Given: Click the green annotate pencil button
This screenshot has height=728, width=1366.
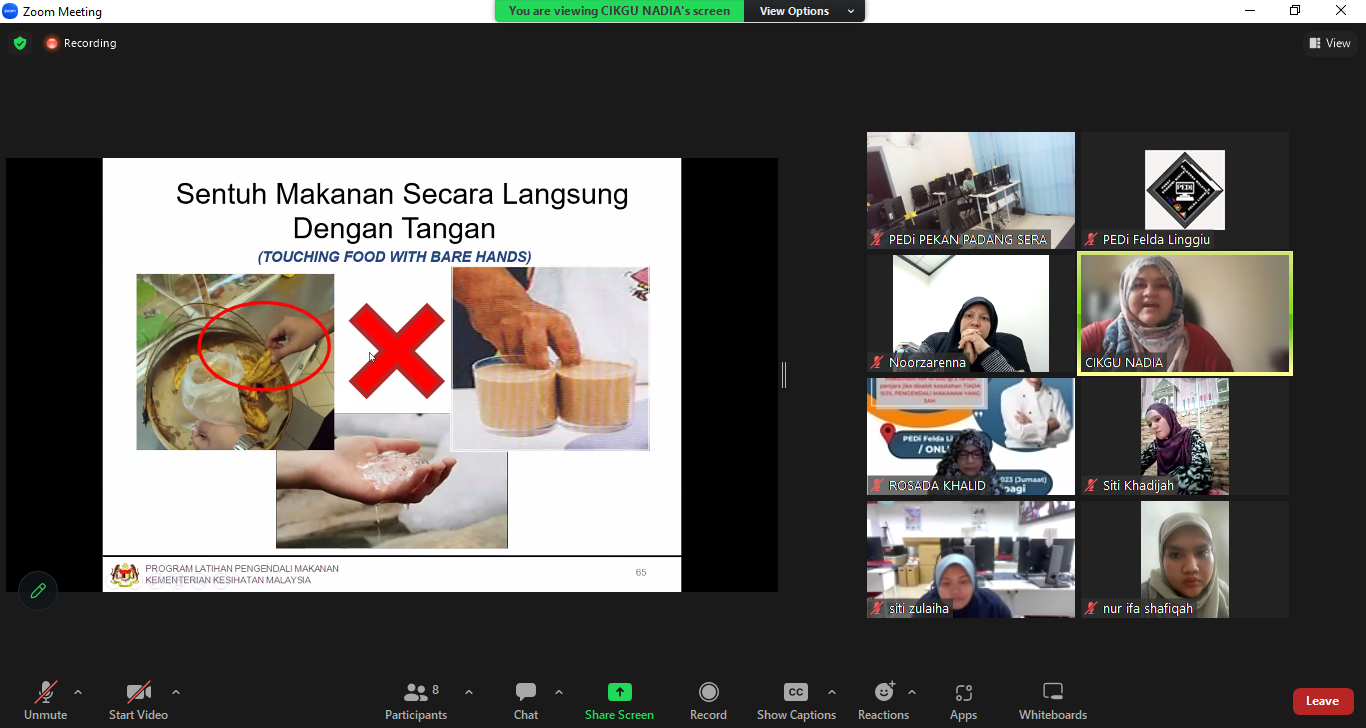Looking at the screenshot, I should tap(38, 591).
